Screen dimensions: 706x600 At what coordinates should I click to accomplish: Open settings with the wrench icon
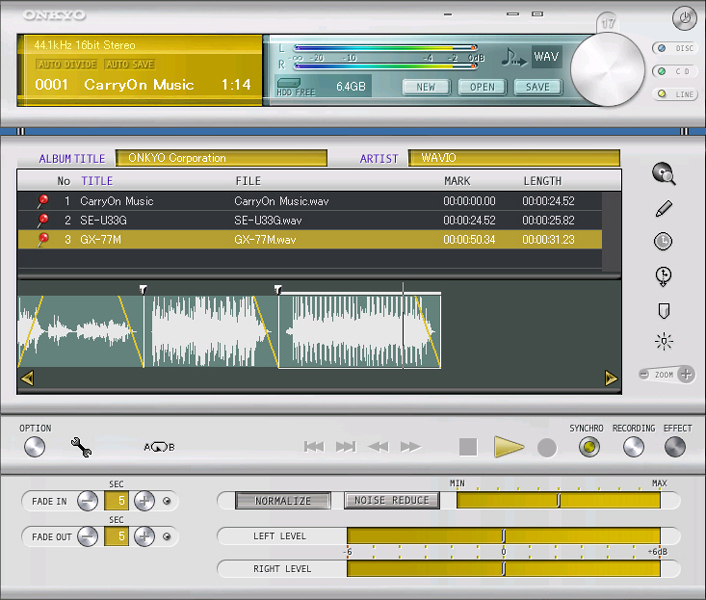(82, 447)
